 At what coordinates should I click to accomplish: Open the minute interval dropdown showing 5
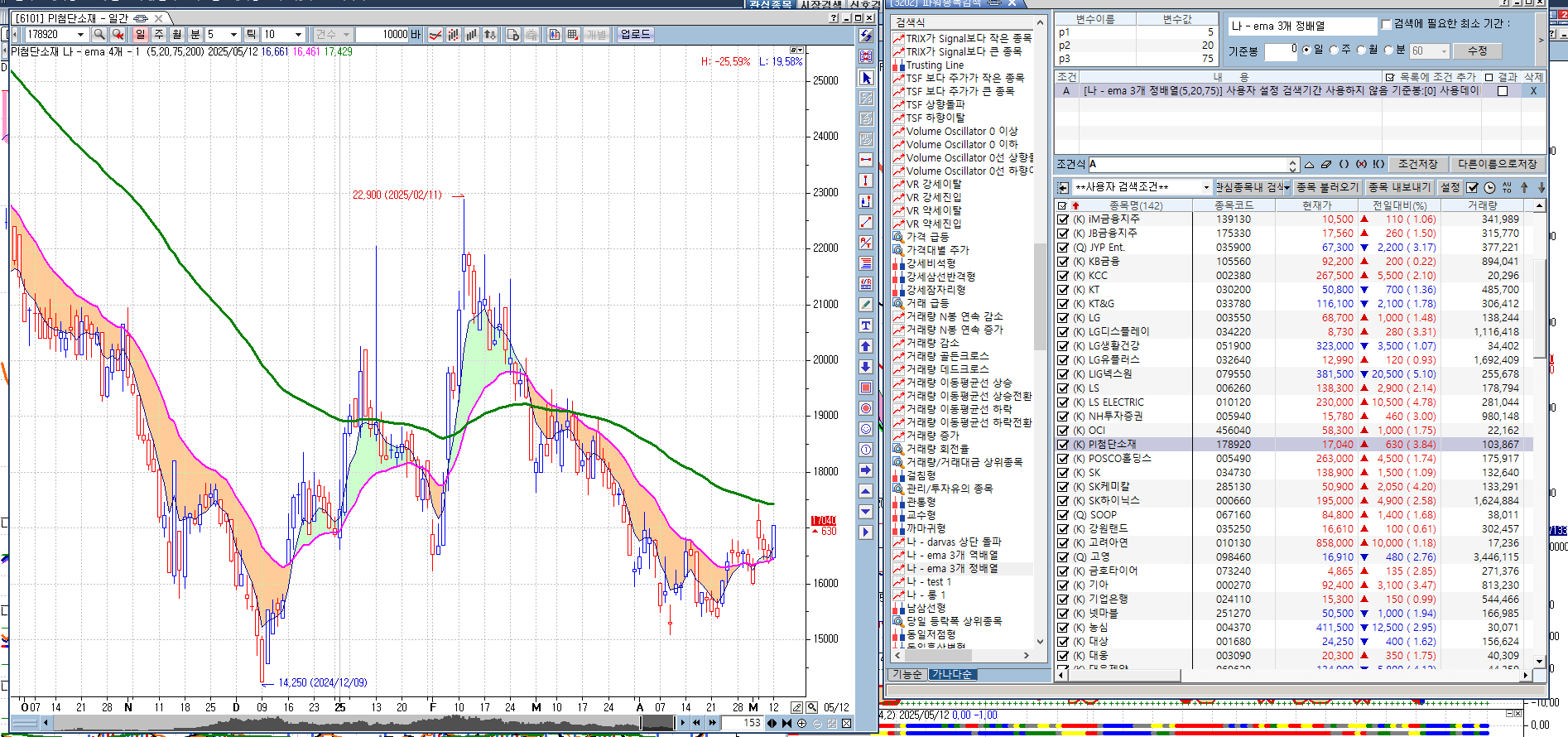click(x=233, y=34)
